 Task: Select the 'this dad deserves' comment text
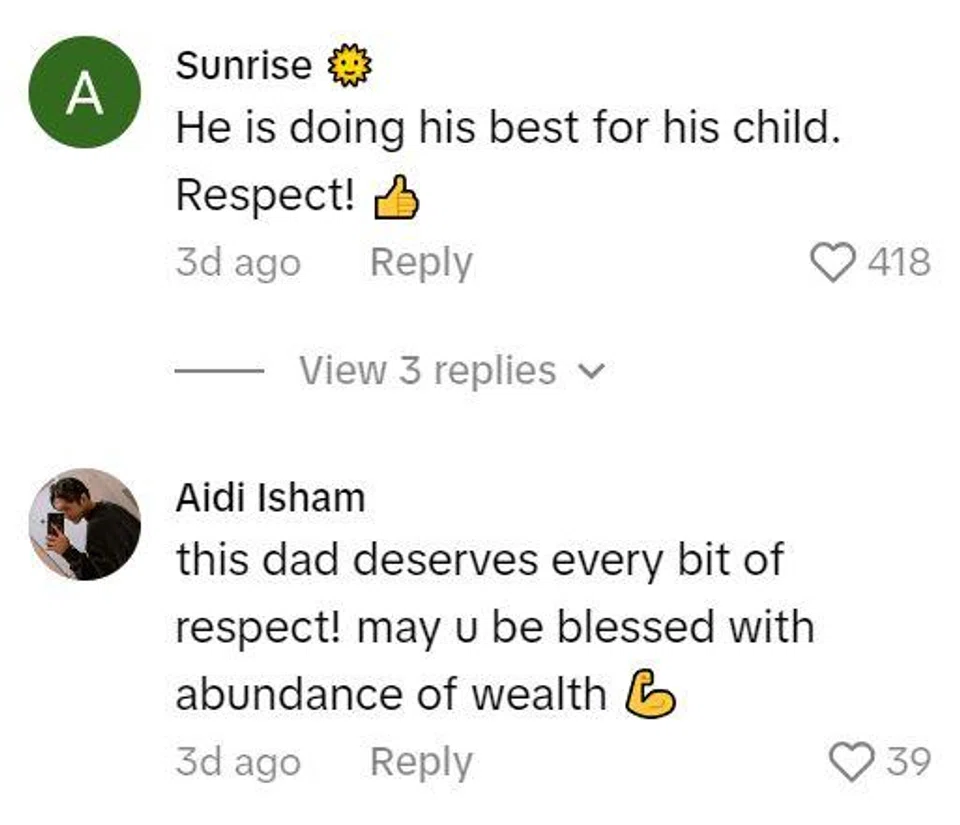pos(480,561)
